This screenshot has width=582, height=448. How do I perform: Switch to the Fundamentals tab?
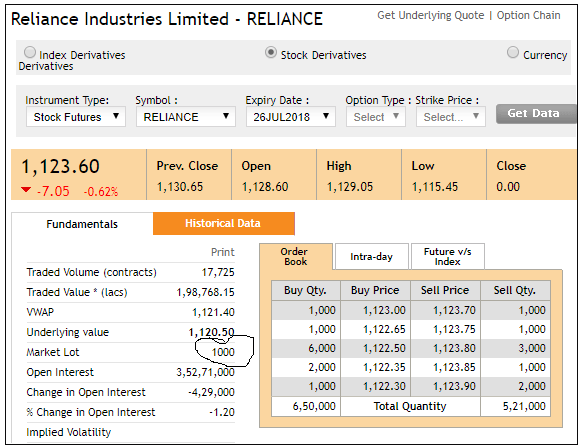(82, 224)
